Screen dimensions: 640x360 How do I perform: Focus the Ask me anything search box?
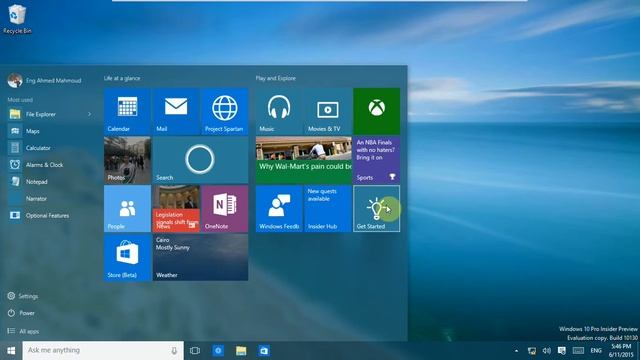[103, 351]
